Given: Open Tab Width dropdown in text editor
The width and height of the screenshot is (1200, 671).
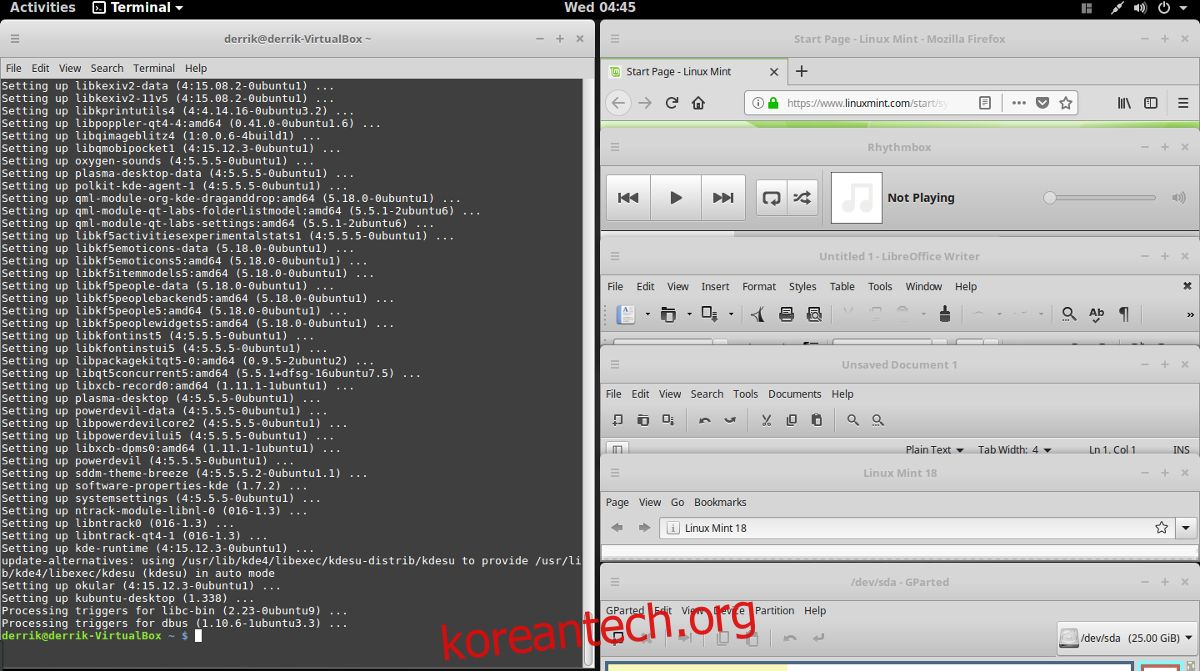Looking at the screenshot, I should coord(1015,450).
